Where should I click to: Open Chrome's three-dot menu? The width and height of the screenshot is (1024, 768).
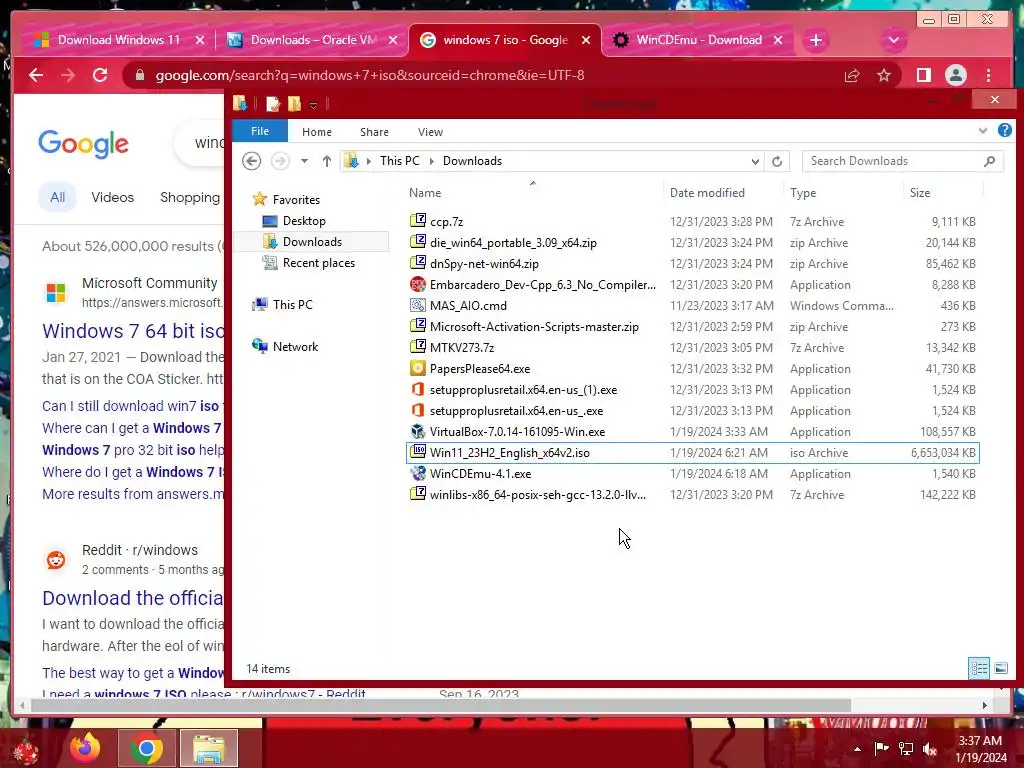[989, 75]
